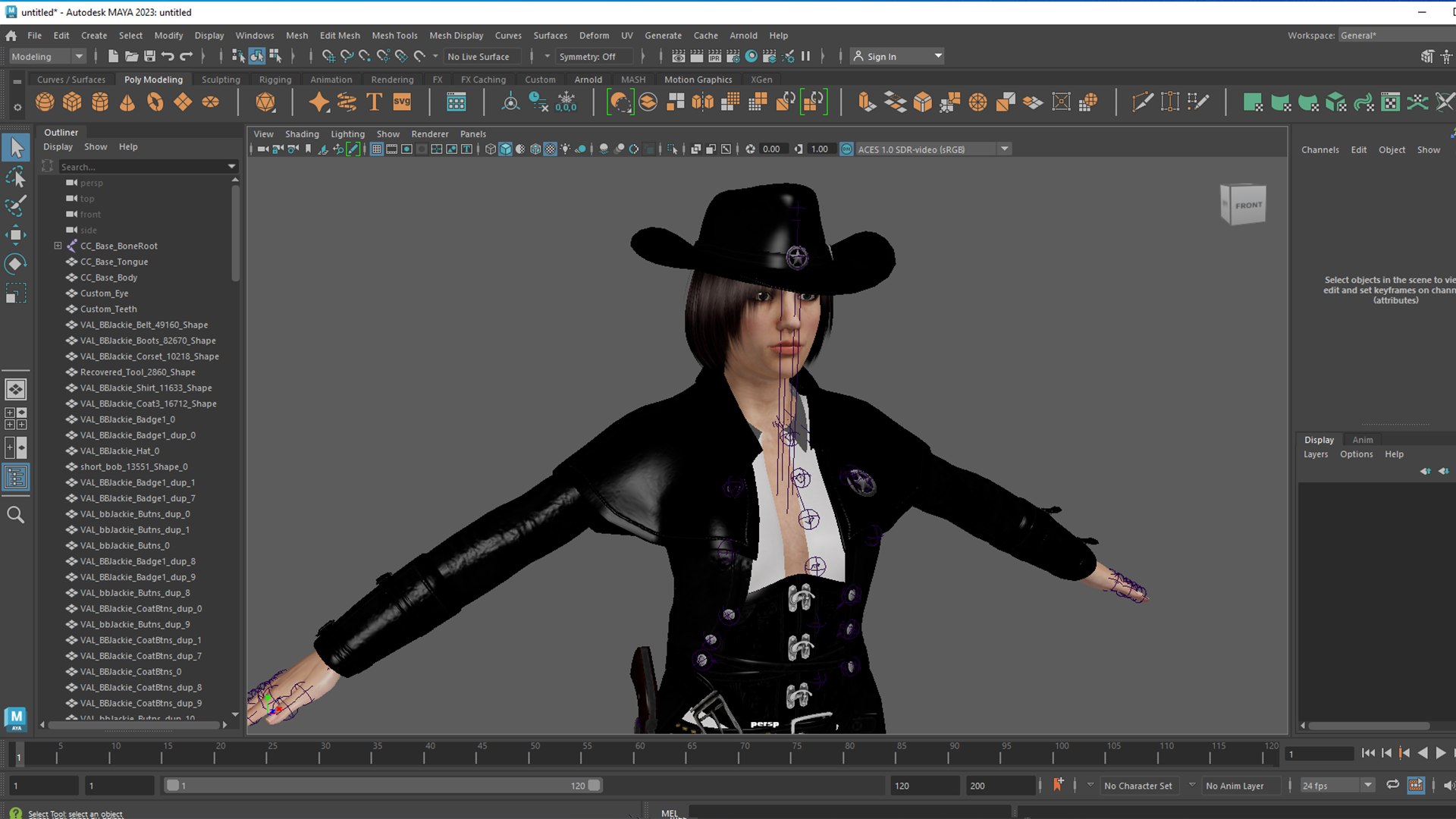Image resolution: width=1456 pixels, height=819 pixels.
Task: Open the Outliner search filter dropdown
Action: tap(232, 166)
